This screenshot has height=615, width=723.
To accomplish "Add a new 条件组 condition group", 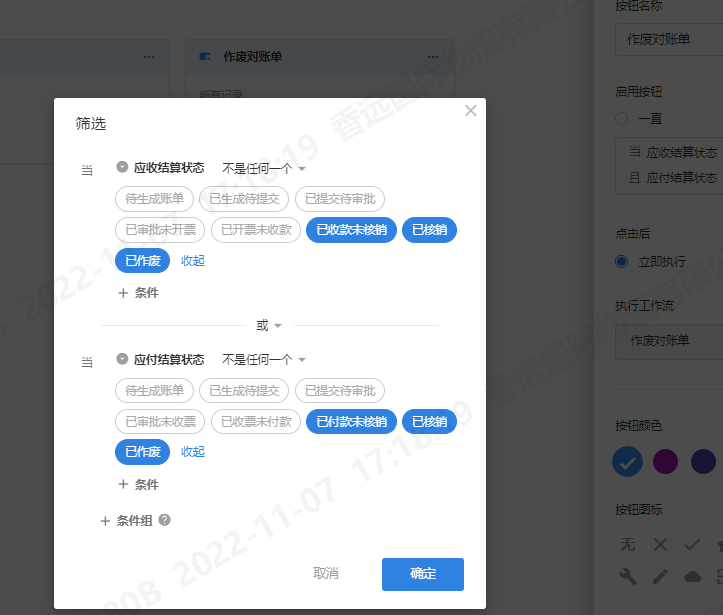I will tap(126, 520).
